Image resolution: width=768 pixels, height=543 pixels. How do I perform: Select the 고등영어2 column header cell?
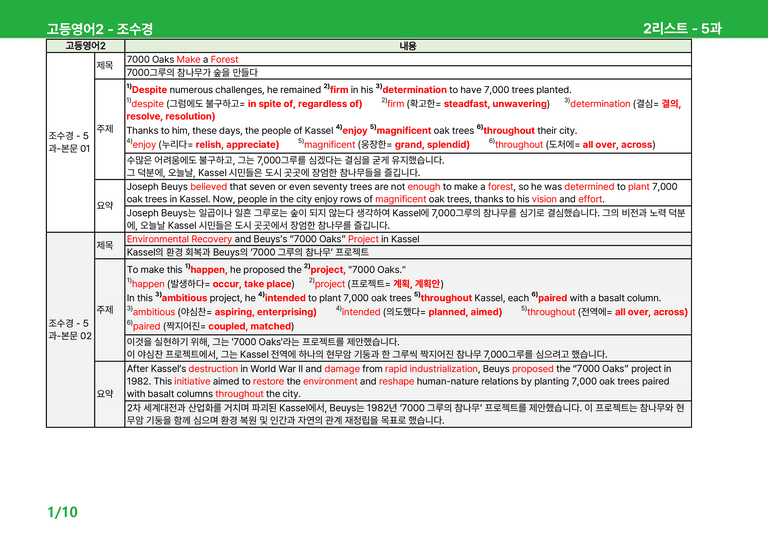click(x=85, y=46)
